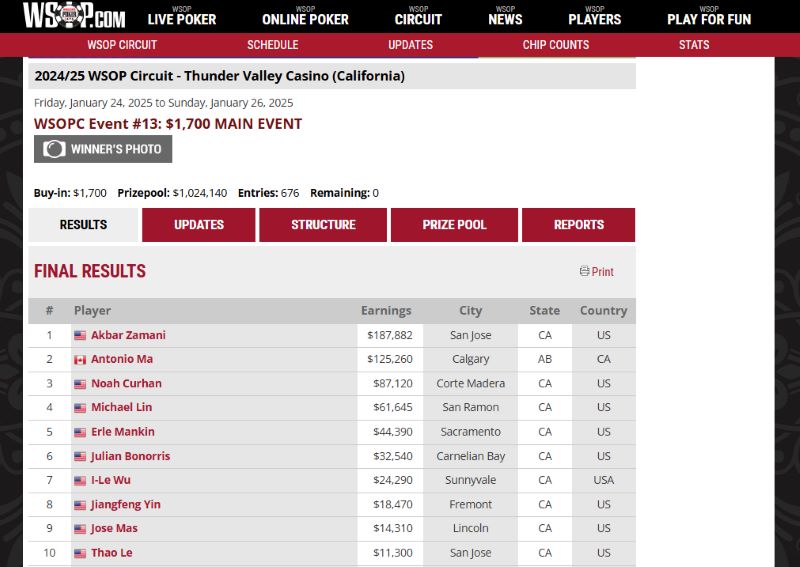Click the State column header
The width and height of the screenshot is (800, 567).
coord(544,311)
